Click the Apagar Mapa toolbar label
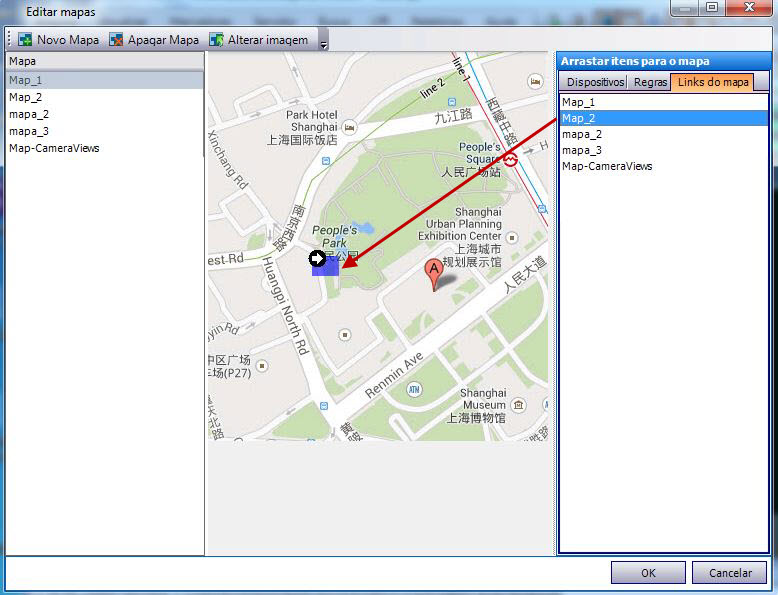 coord(163,40)
